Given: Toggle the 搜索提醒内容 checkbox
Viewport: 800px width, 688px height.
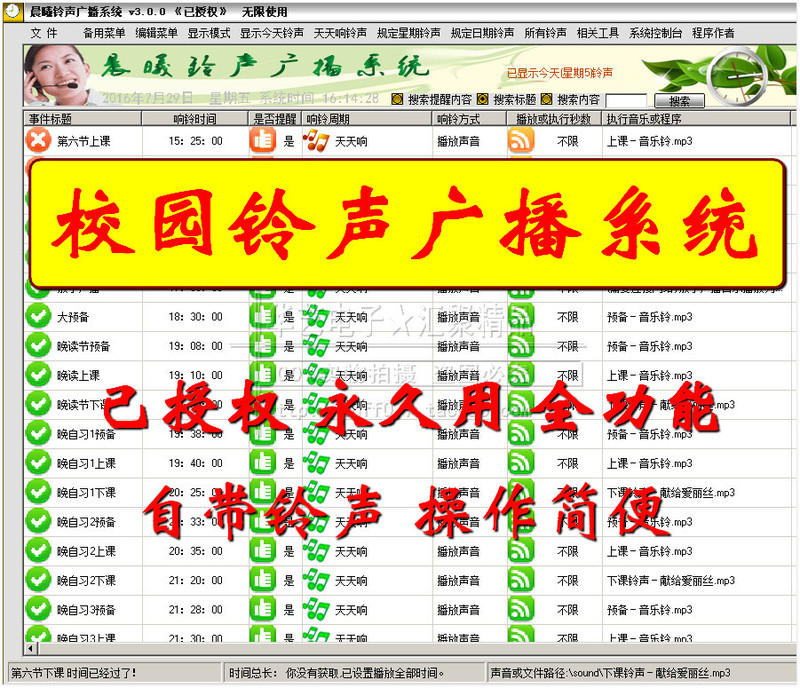Looking at the screenshot, I should point(397,99).
